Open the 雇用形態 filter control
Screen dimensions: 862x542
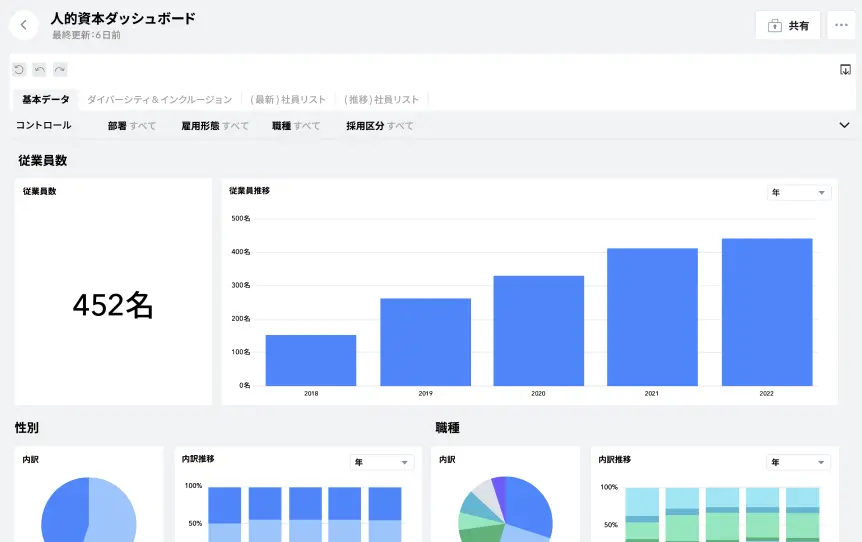(215, 126)
